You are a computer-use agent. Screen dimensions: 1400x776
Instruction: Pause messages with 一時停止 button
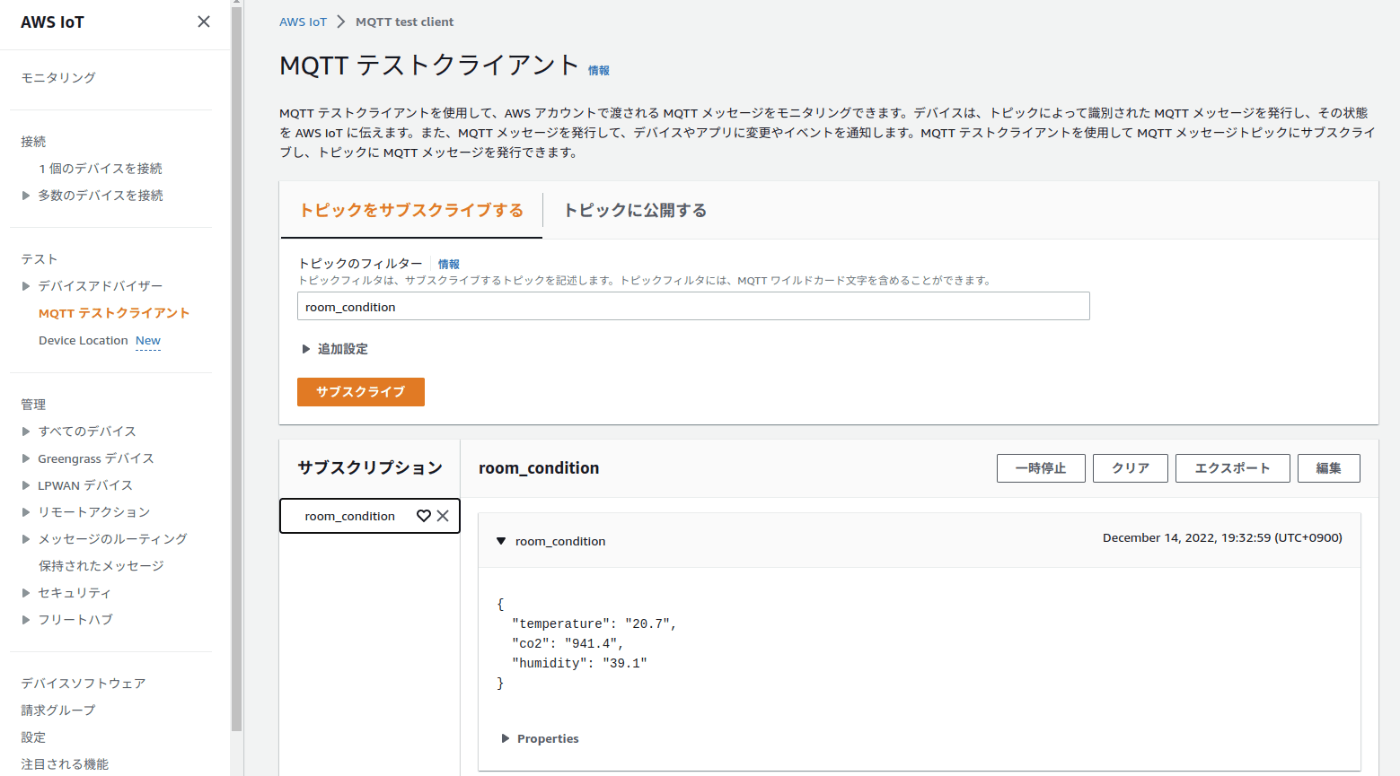point(1041,468)
